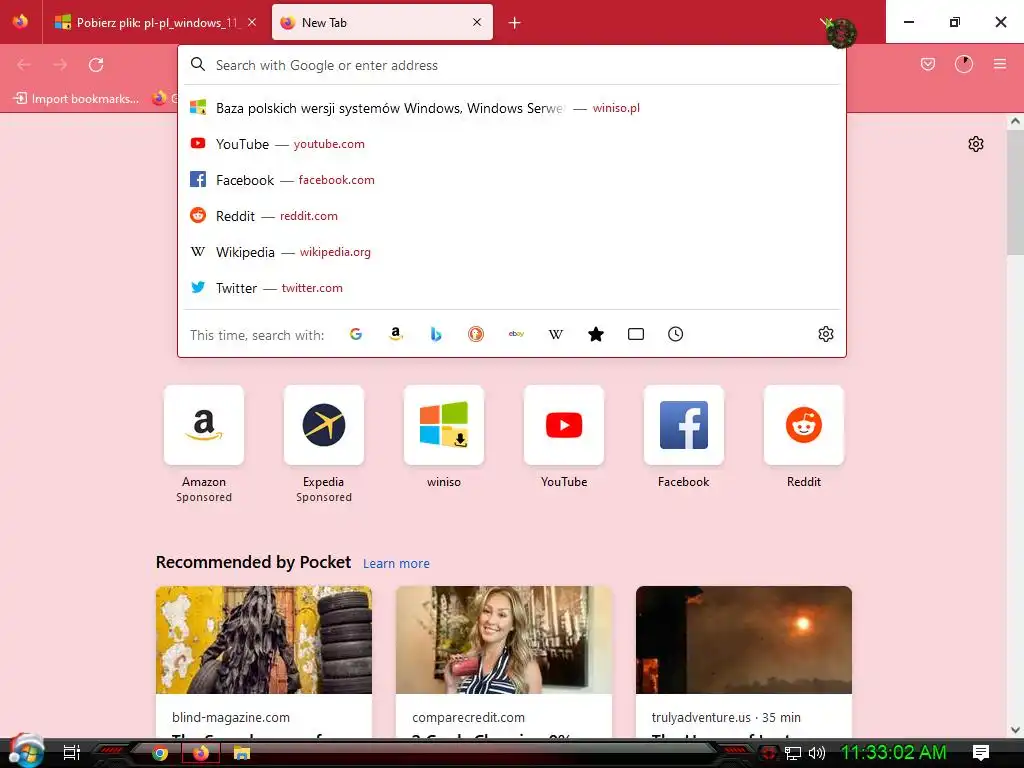Open the Firefox hamburger menu
This screenshot has width=1024, height=768.
click(x=1000, y=64)
